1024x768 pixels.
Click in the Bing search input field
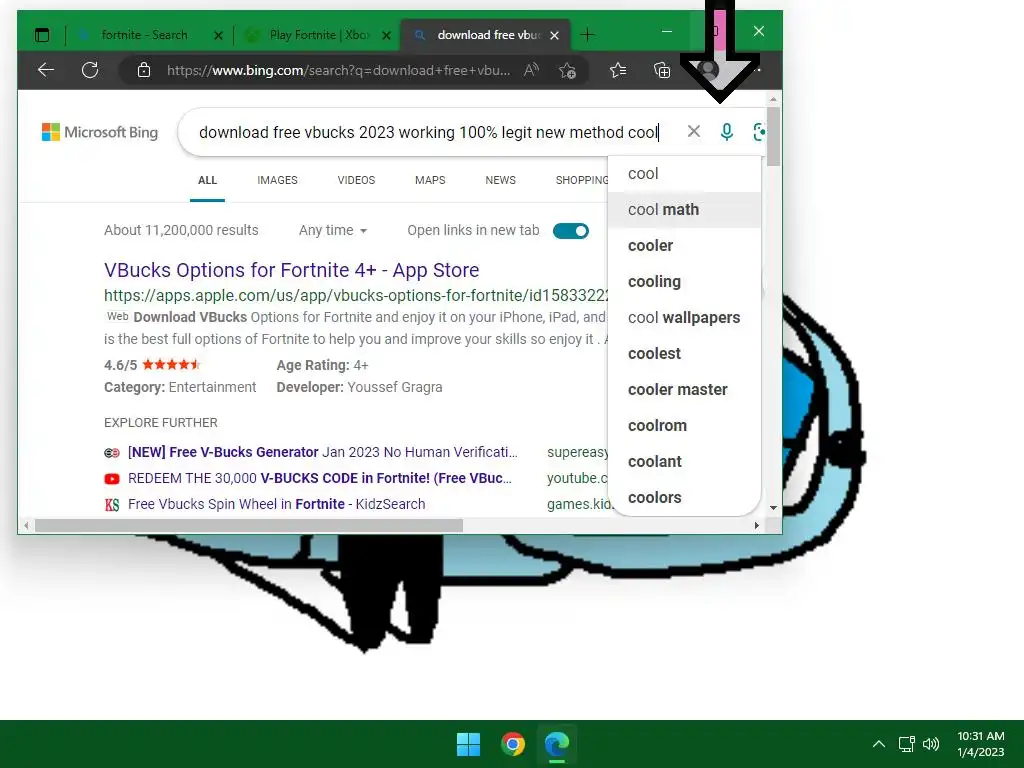[431, 132]
